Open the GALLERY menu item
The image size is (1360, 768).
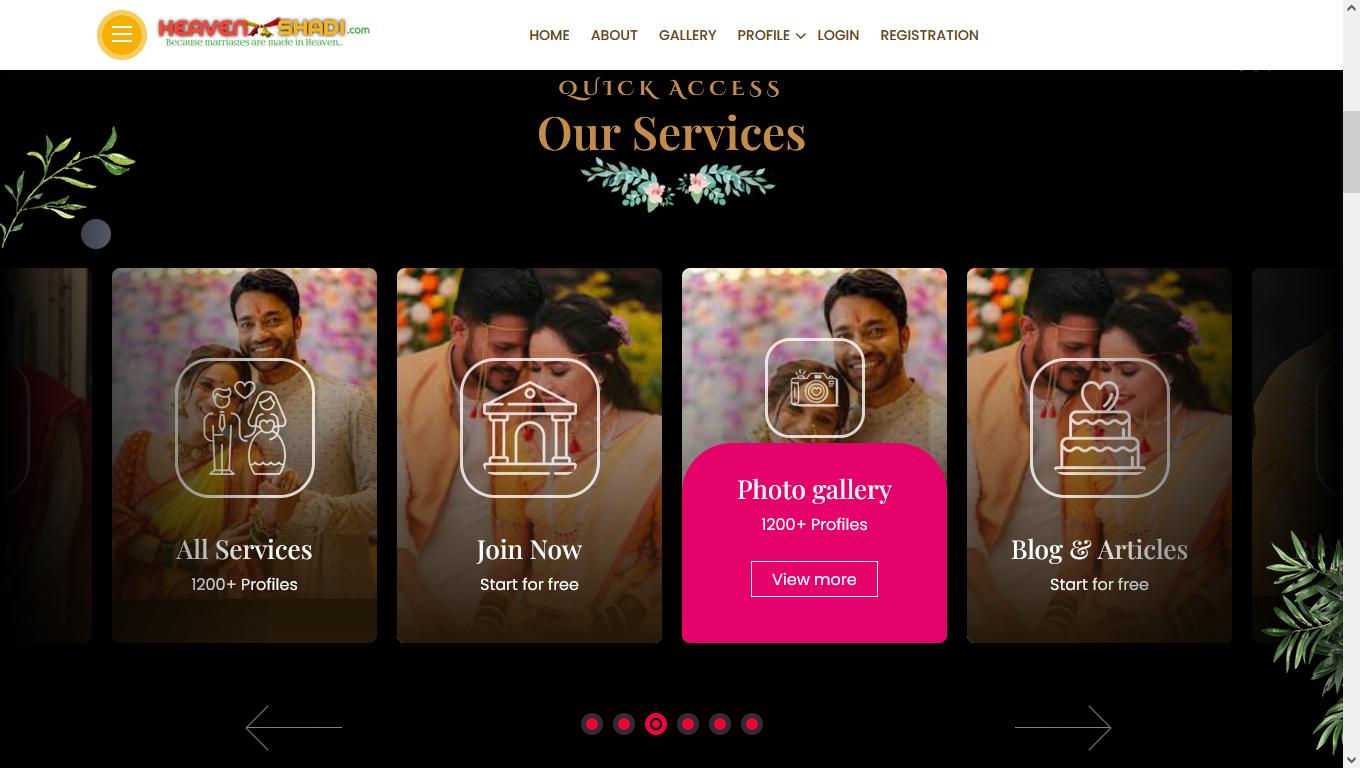point(687,35)
